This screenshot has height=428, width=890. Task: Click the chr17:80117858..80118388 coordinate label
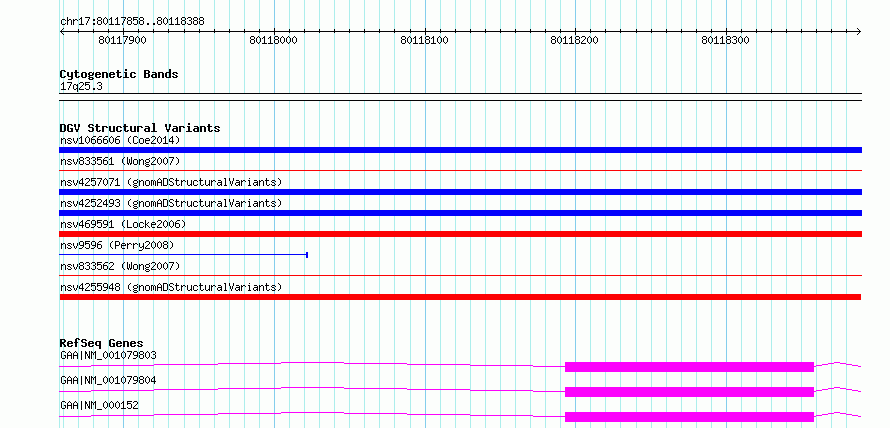[132, 22]
